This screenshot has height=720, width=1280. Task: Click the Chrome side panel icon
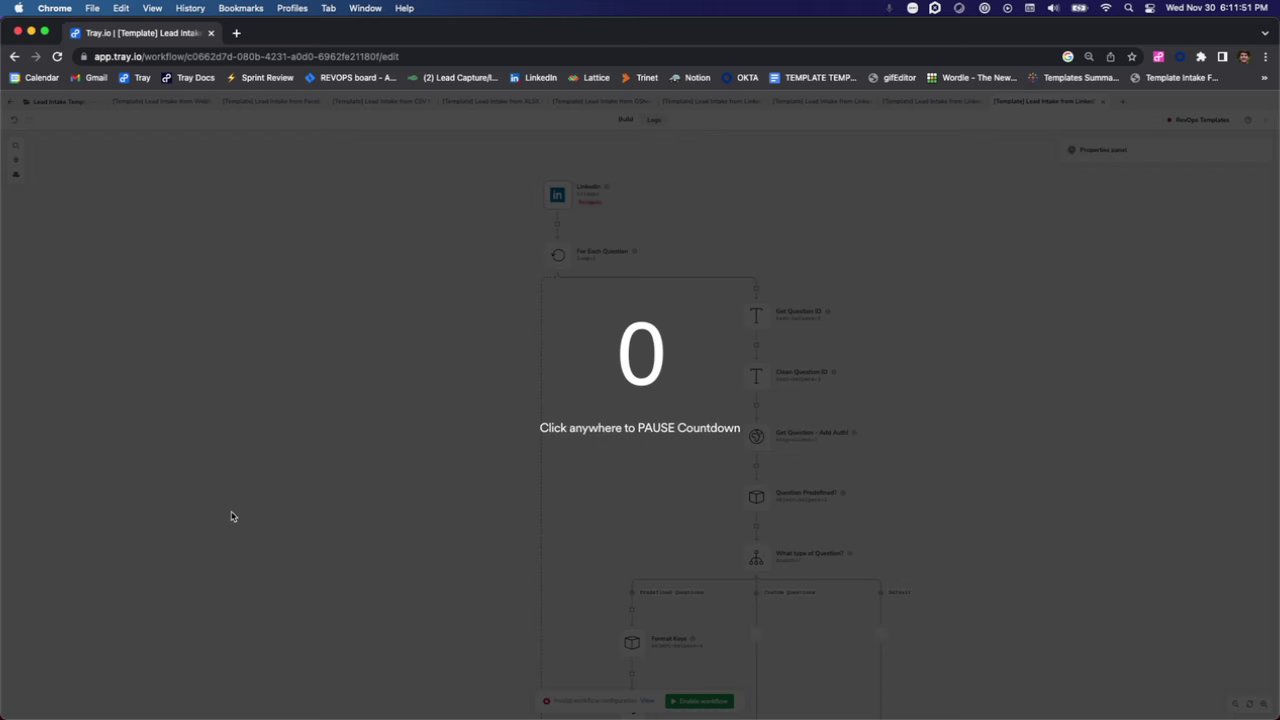tap(1222, 57)
